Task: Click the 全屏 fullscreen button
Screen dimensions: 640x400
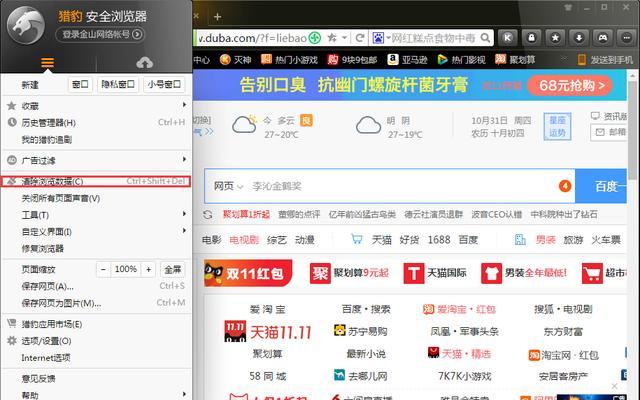Action: click(172, 269)
